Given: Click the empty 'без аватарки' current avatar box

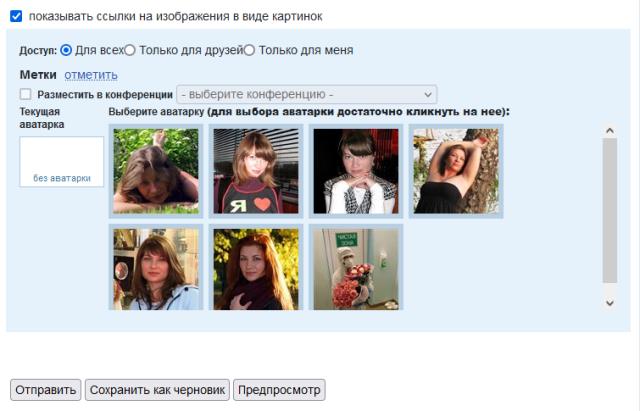Looking at the screenshot, I should (62, 162).
